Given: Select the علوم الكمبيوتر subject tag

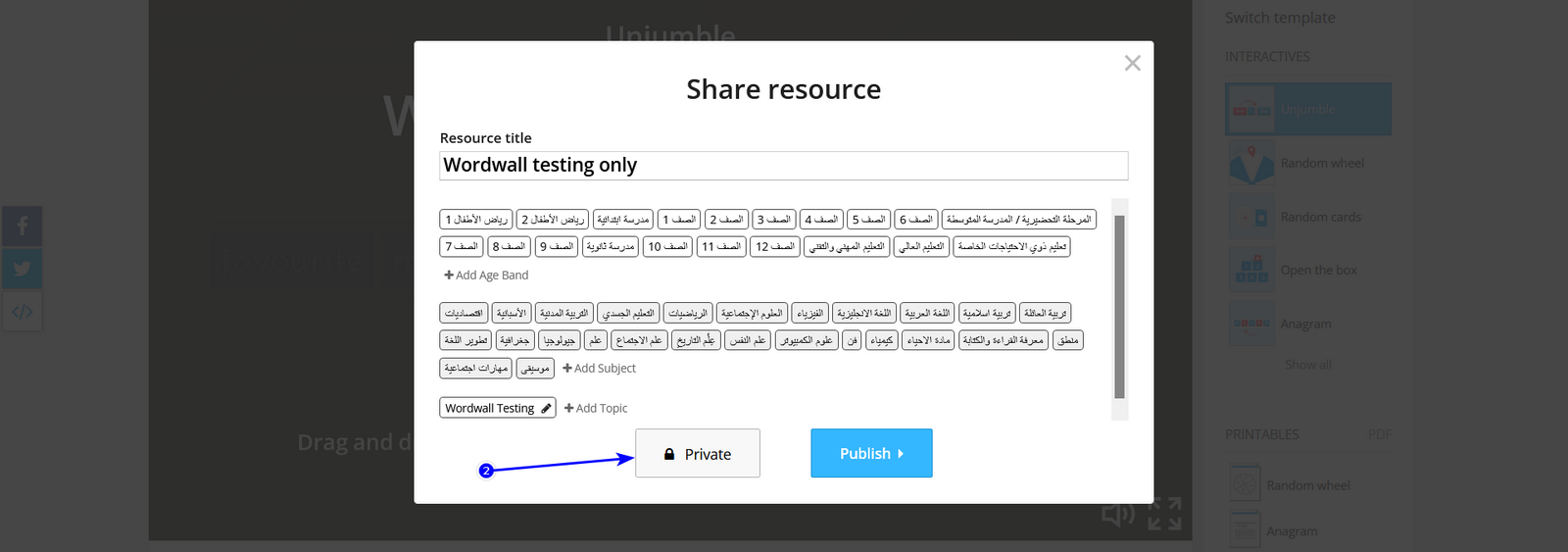Looking at the screenshot, I should pos(807,341).
